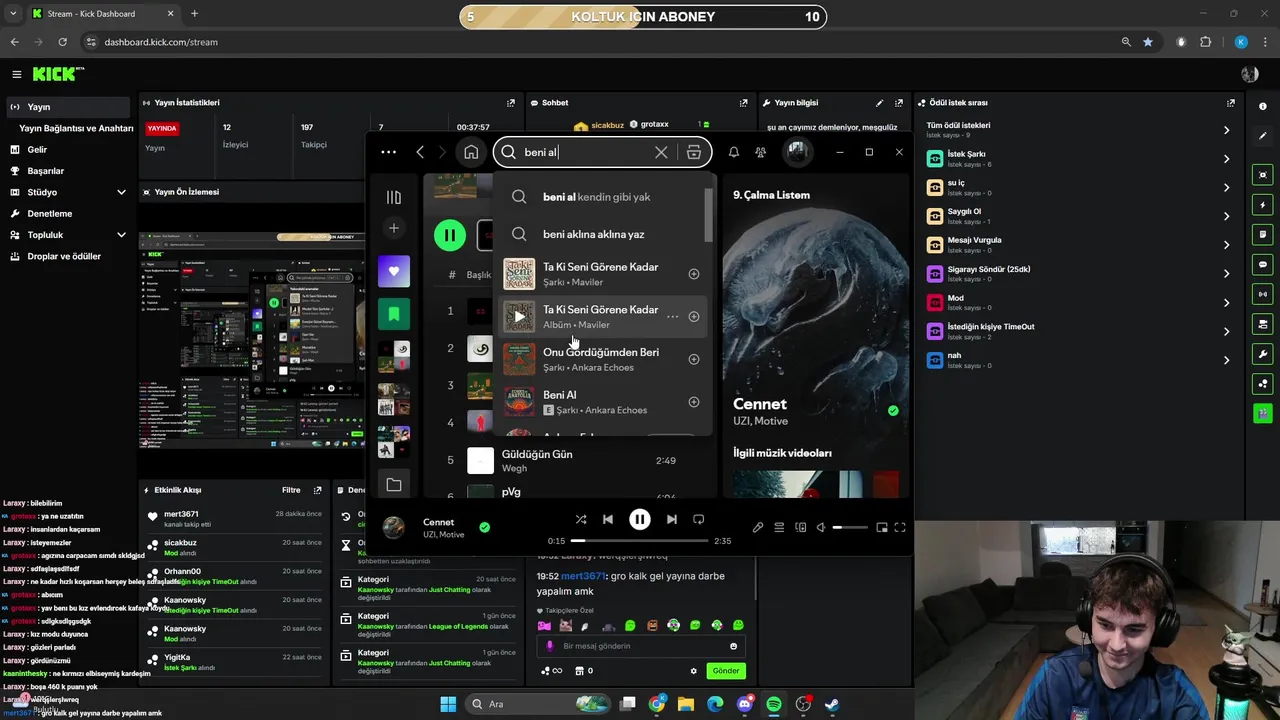Skip to next track in Spotify
This screenshot has width=1280, height=720.
[x=672, y=519]
